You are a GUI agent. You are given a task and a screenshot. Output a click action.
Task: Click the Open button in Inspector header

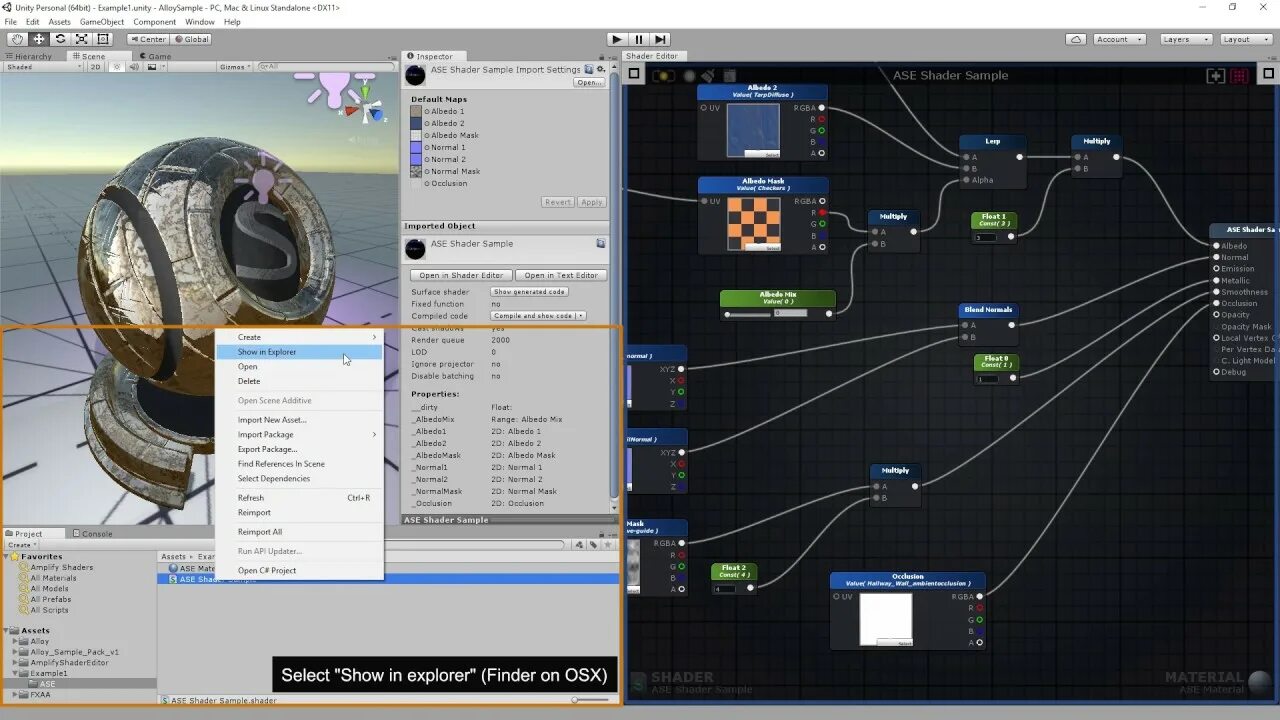[x=588, y=83]
